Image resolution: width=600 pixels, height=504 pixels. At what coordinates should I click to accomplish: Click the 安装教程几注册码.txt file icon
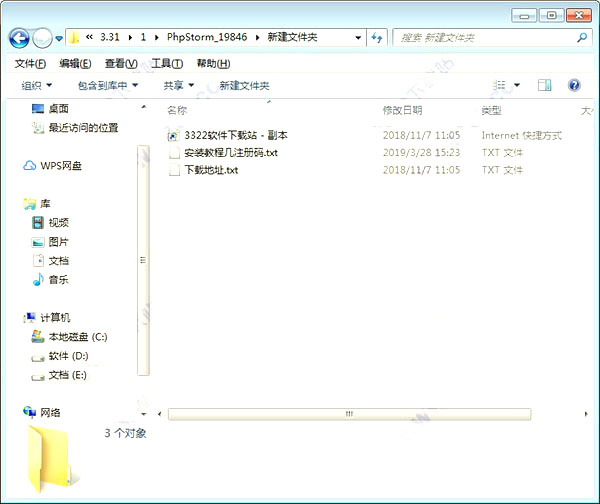[x=174, y=153]
